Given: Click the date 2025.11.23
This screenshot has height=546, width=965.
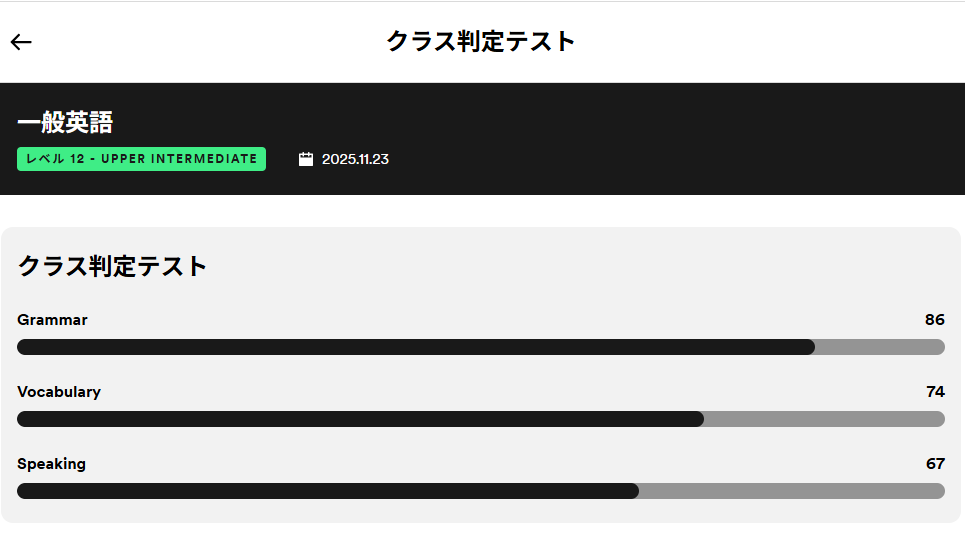Looking at the screenshot, I should coord(355,159).
